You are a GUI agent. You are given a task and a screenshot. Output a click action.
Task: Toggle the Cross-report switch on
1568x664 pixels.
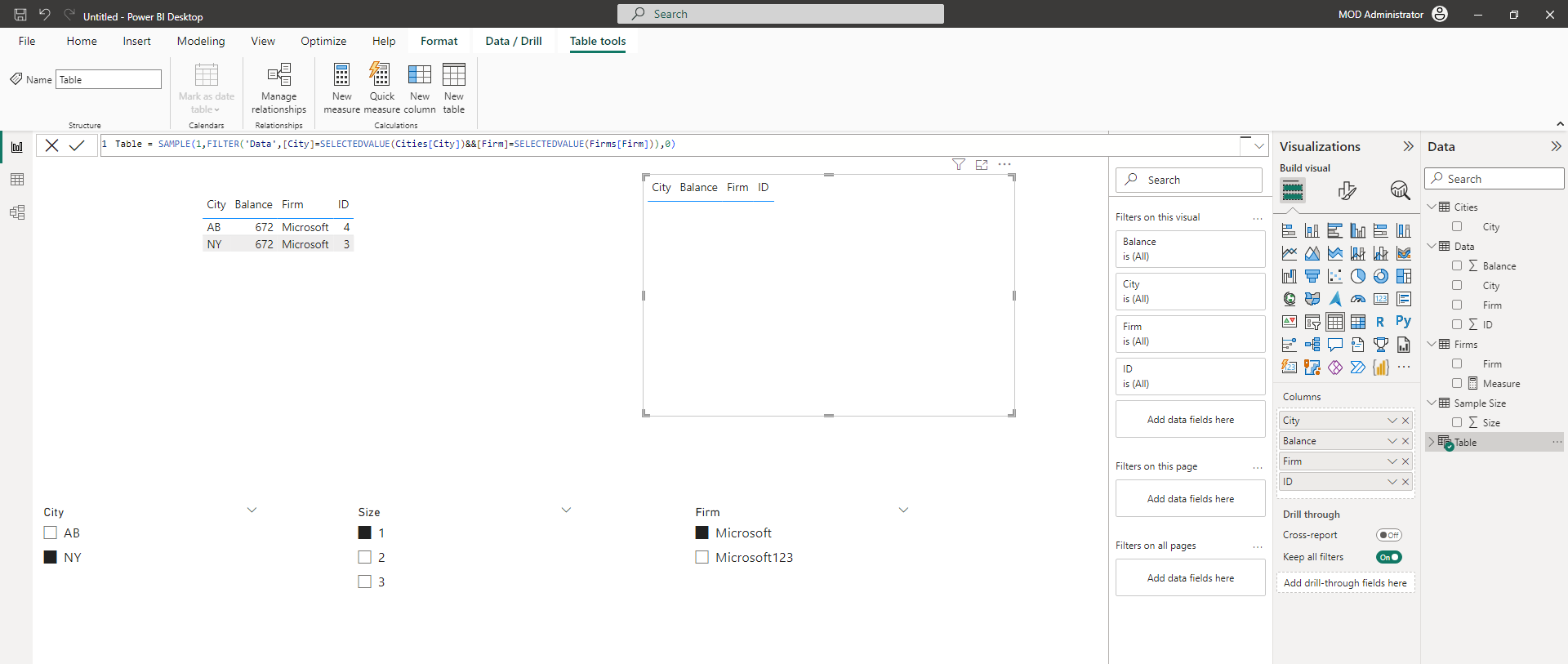coord(1389,535)
